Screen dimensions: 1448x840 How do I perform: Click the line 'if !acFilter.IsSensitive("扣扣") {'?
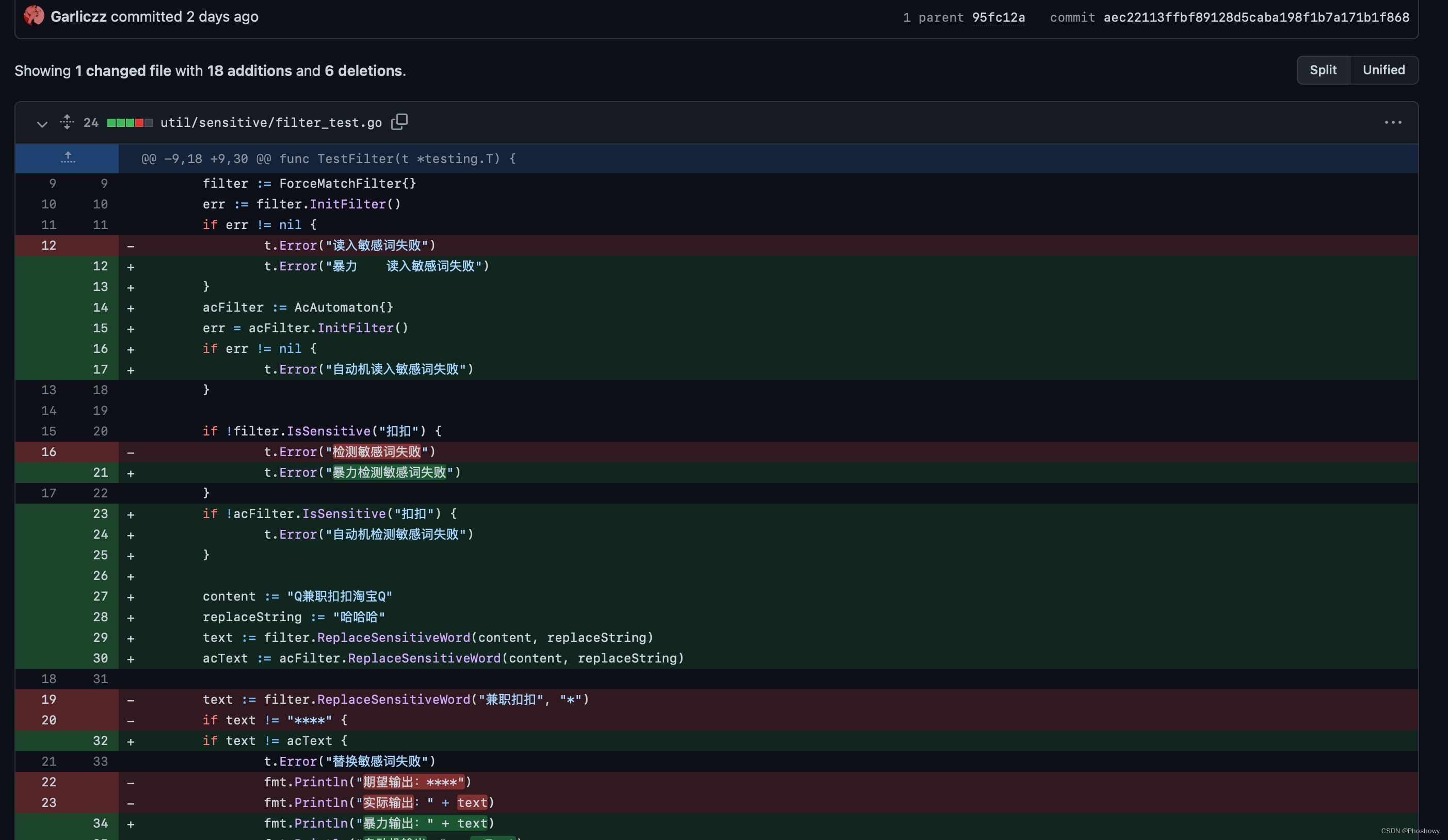[329, 514]
